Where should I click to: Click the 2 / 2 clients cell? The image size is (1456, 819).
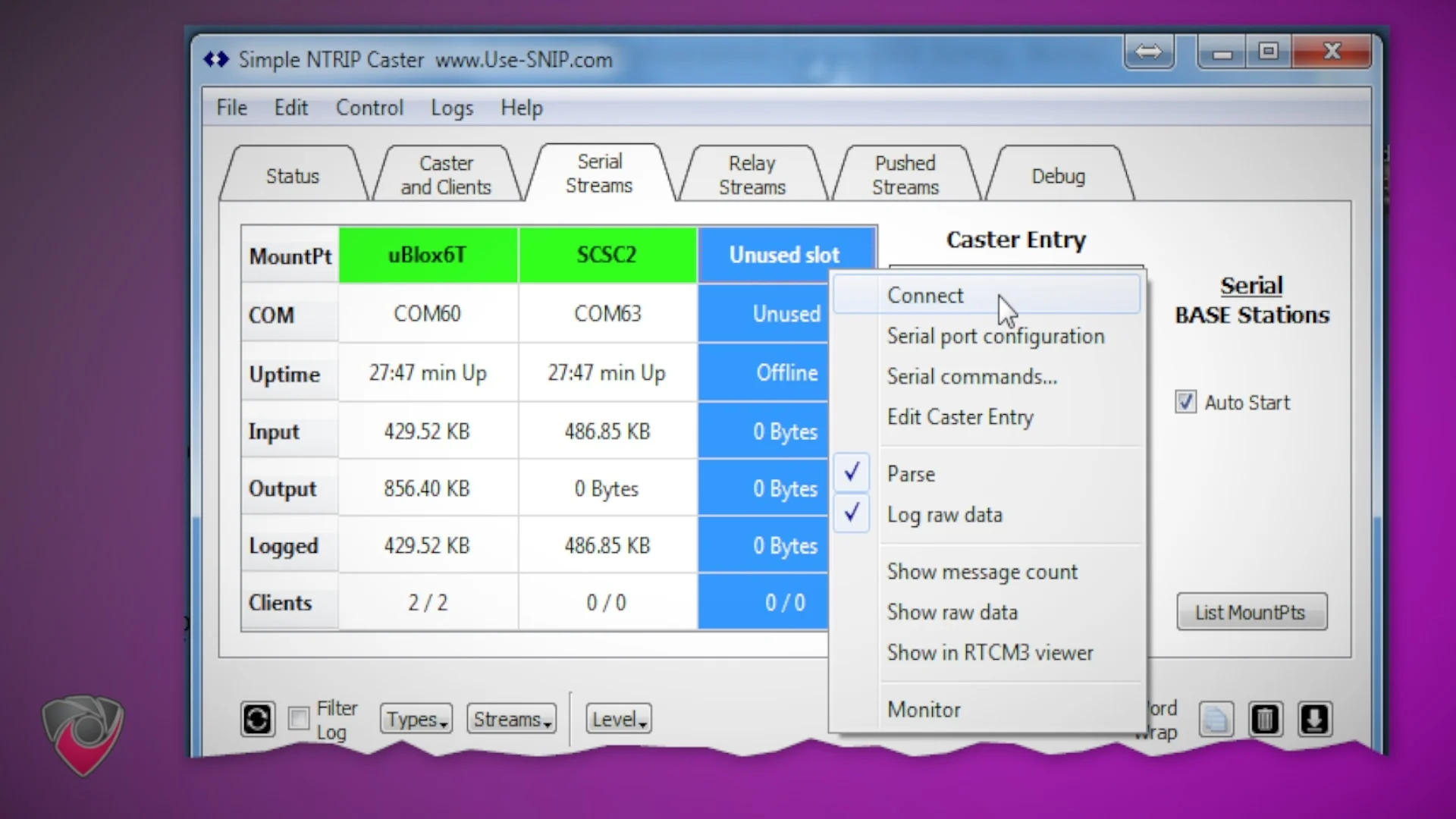tap(428, 603)
